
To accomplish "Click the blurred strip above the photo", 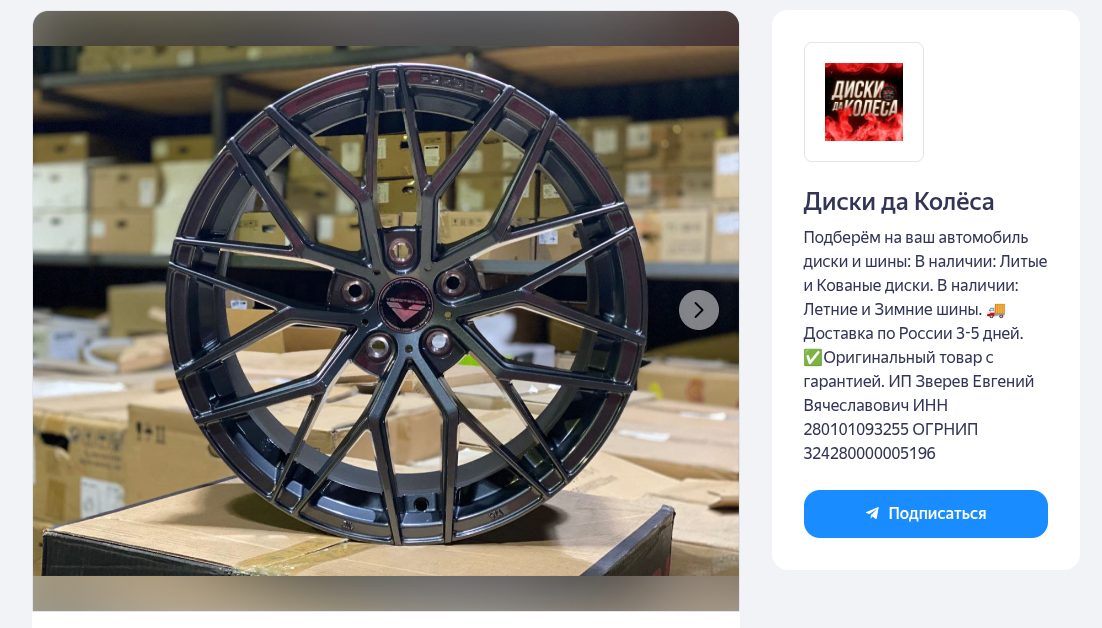I will (x=386, y=29).
